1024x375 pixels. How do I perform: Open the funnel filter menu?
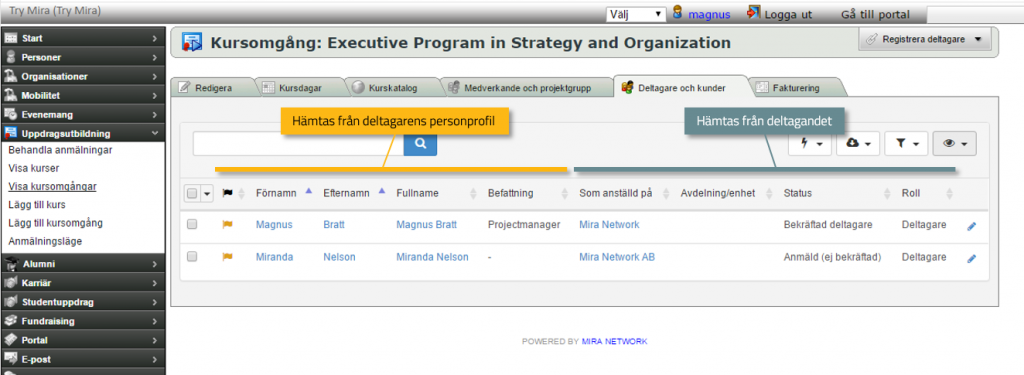pos(906,144)
